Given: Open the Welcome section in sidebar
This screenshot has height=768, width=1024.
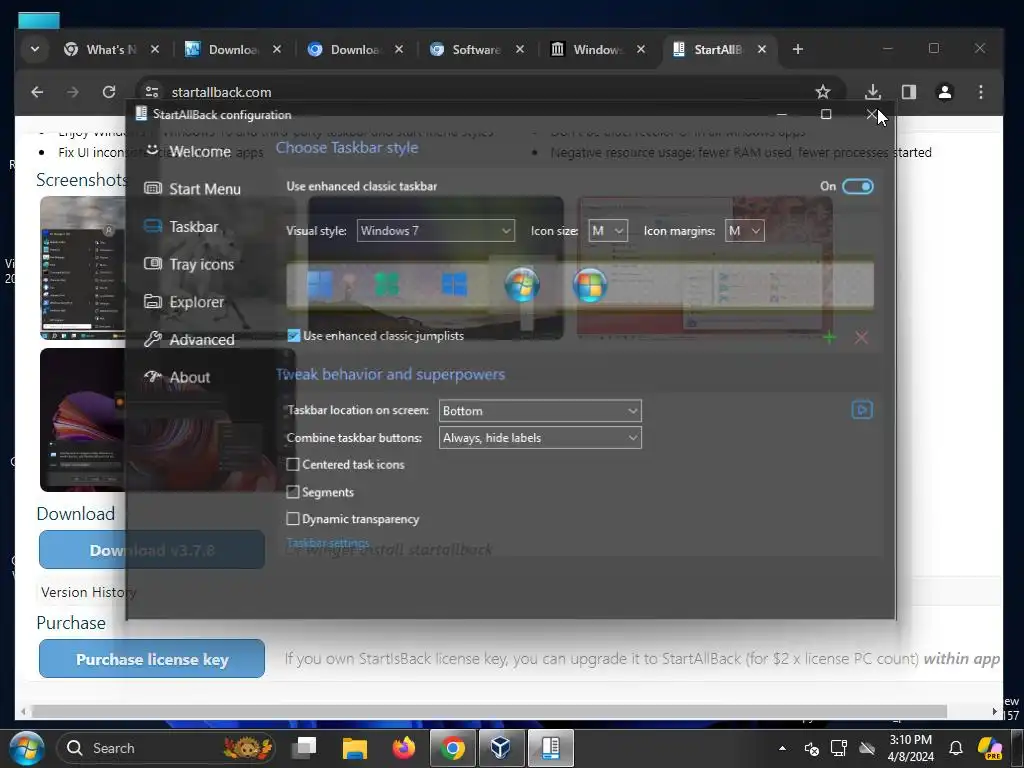Looking at the screenshot, I should (x=188, y=152).
